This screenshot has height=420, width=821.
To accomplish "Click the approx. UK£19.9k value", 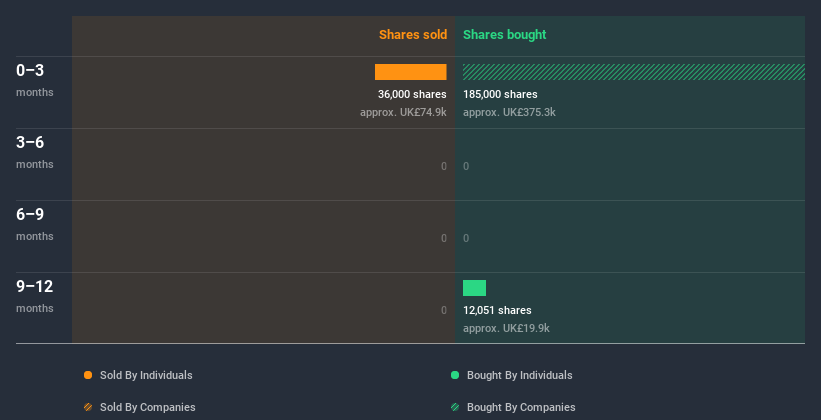I will tap(506, 328).
